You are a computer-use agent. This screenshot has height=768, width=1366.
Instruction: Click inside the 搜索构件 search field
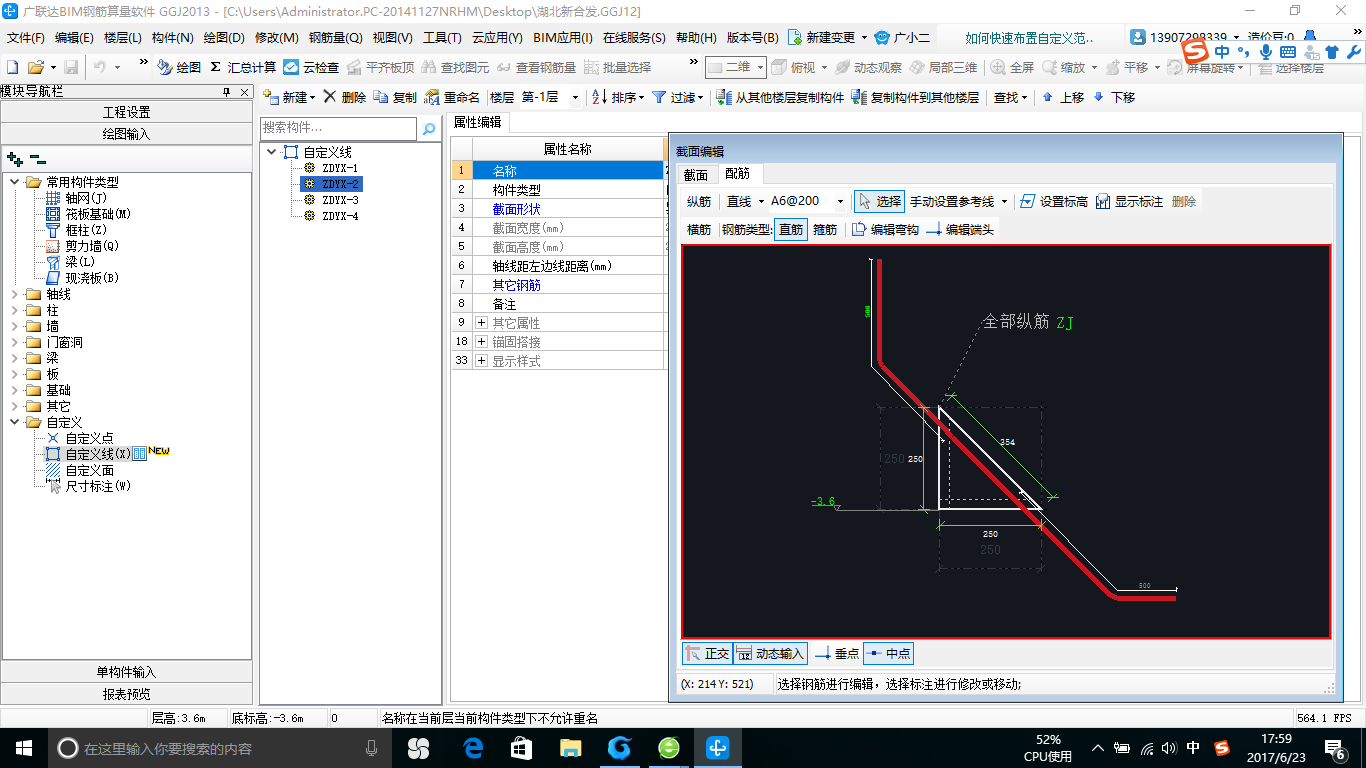coord(340,129)
